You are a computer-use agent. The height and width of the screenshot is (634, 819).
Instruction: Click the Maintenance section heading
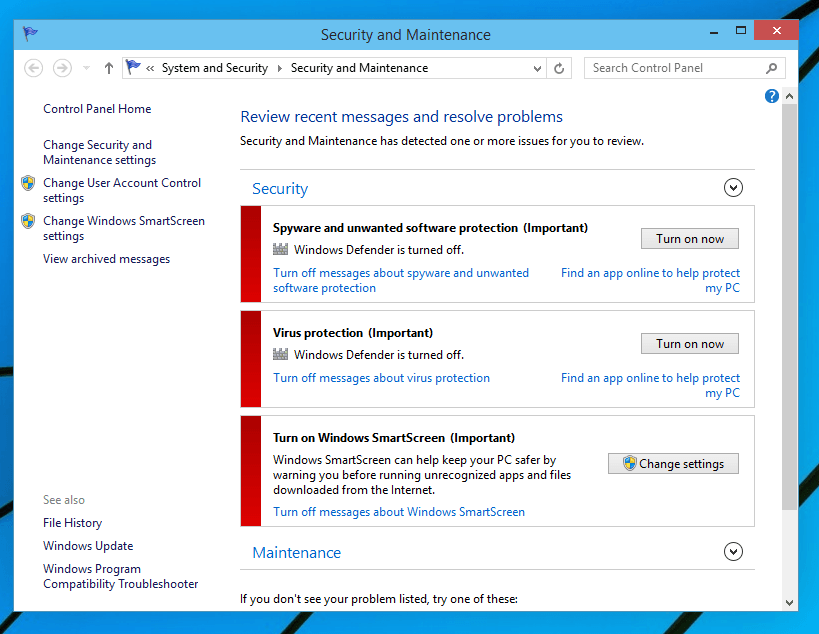[297, 553]
